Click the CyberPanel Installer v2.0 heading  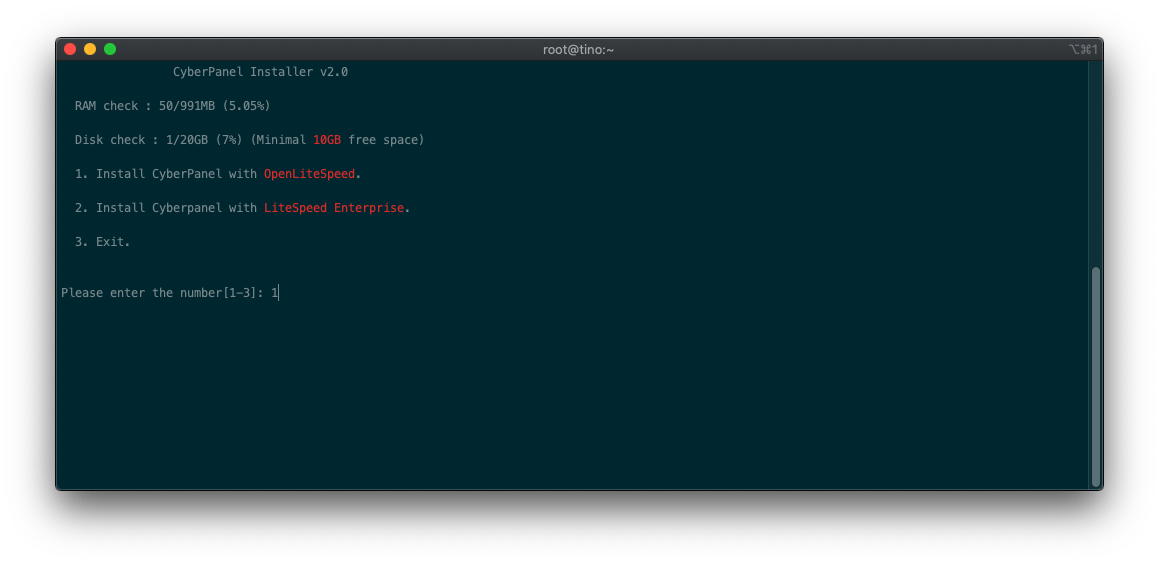point(260,72)
